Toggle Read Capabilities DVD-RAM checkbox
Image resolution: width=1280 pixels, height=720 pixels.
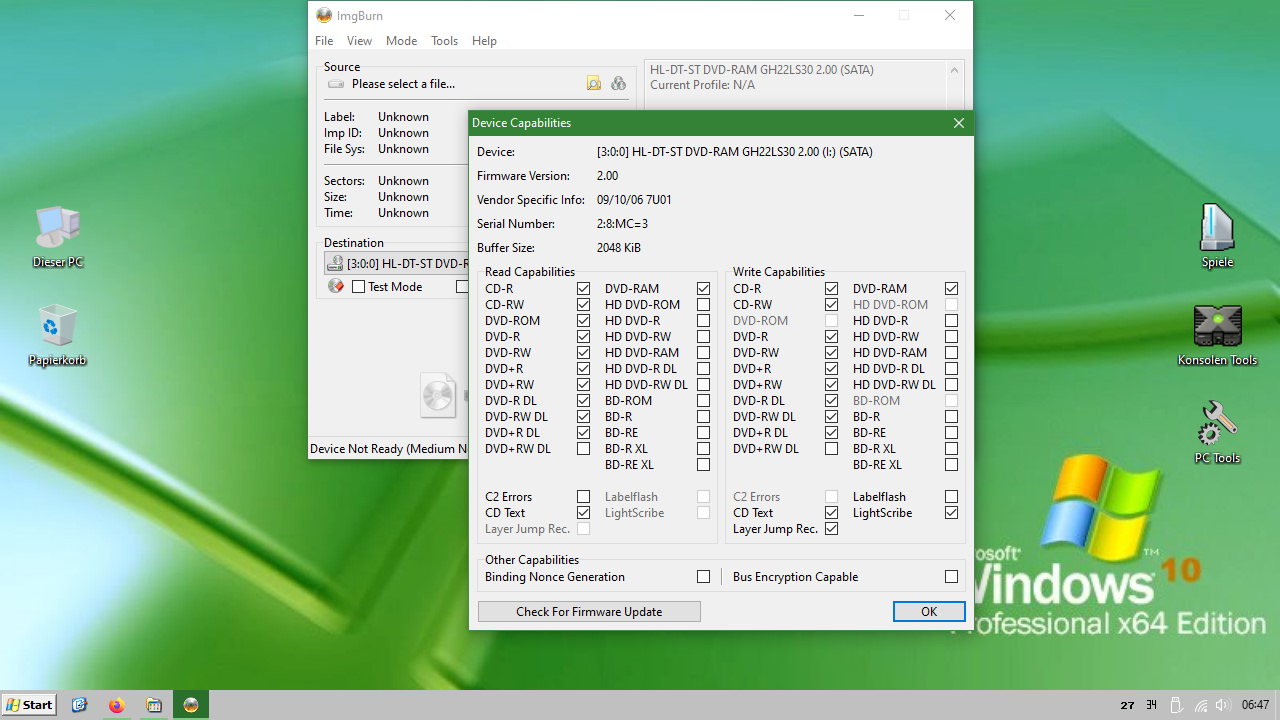tap(703, 289)
